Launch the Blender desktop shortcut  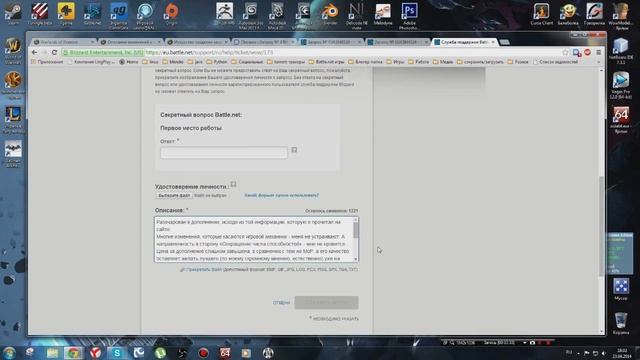(x=330, y=14)
